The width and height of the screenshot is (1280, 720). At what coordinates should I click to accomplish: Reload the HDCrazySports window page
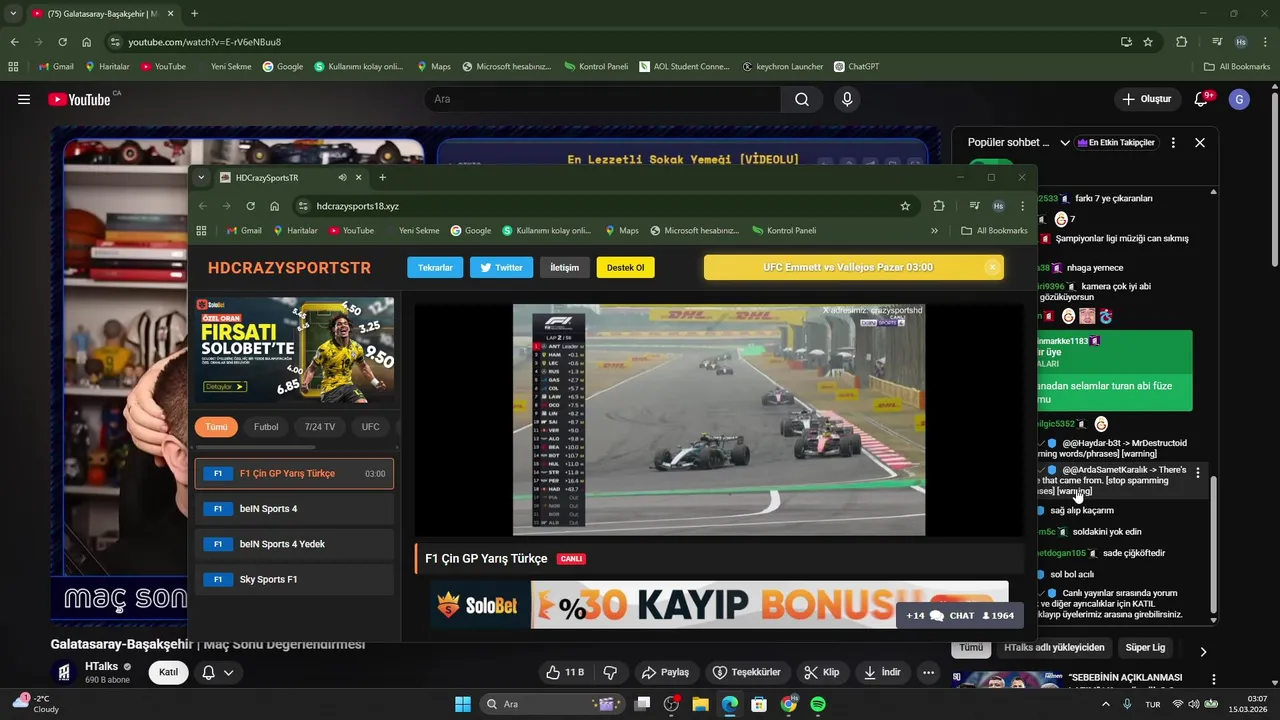click(250, 206)
